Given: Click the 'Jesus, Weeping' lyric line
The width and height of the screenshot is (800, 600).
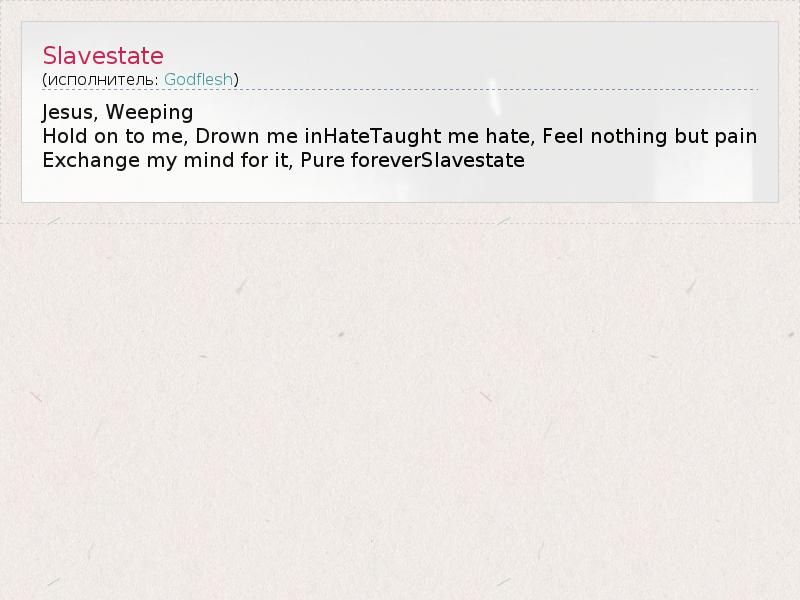Looking at the screenshot, I should pyautogui.click(x=118, y=112).
